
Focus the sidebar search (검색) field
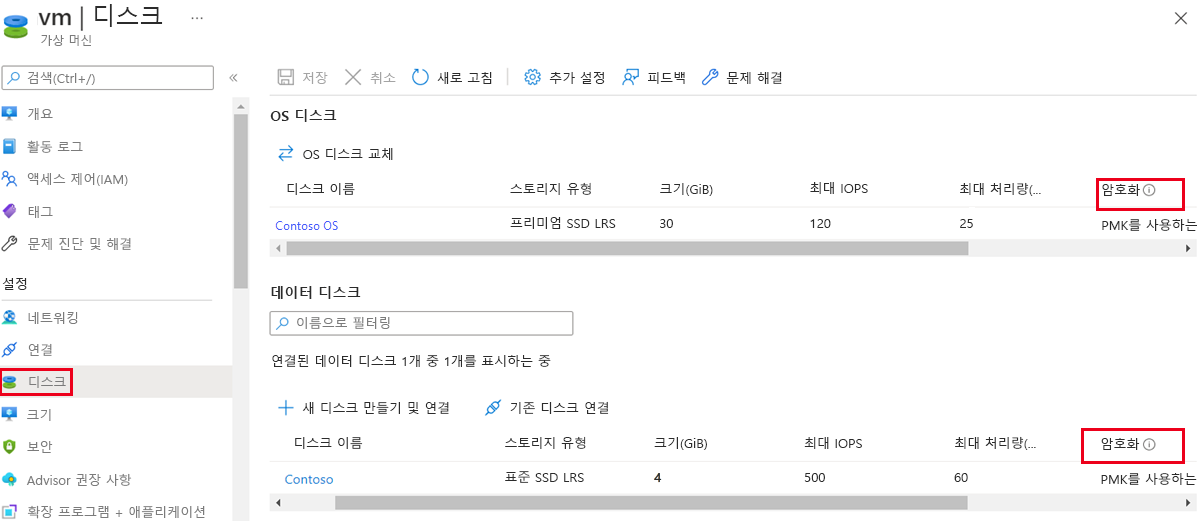click(x=110, y=78)
